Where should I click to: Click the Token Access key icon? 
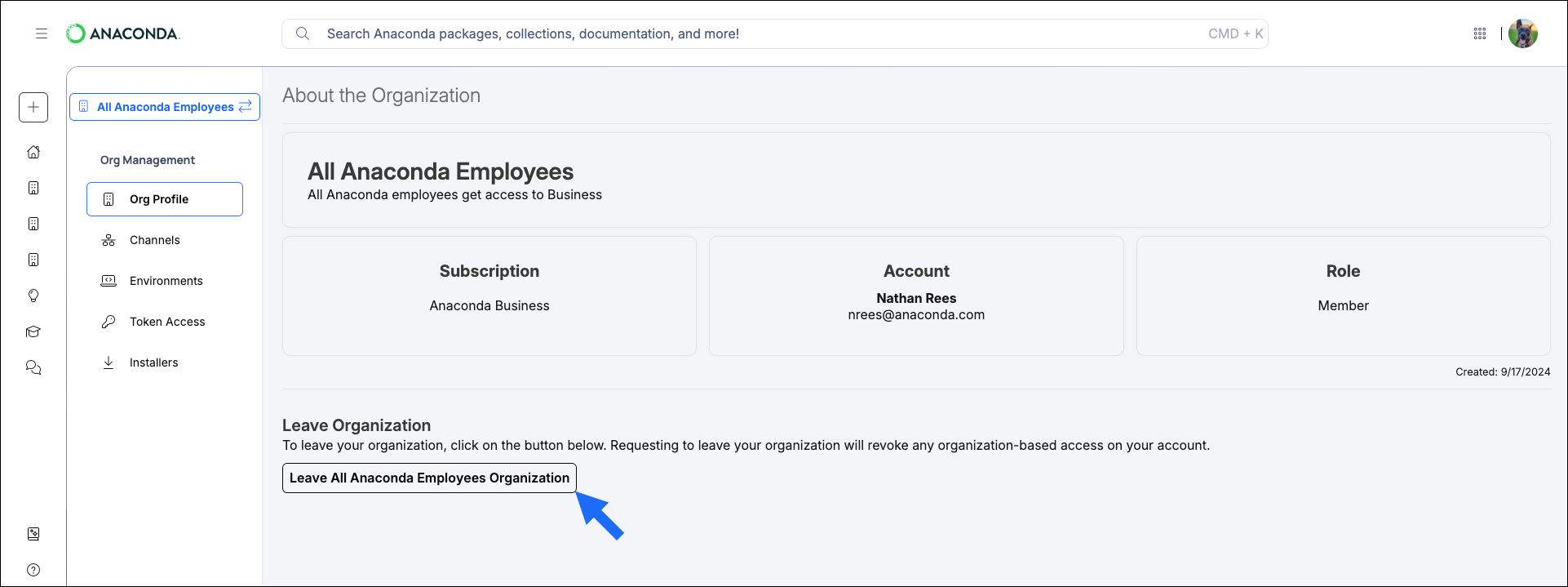(109, 322)
